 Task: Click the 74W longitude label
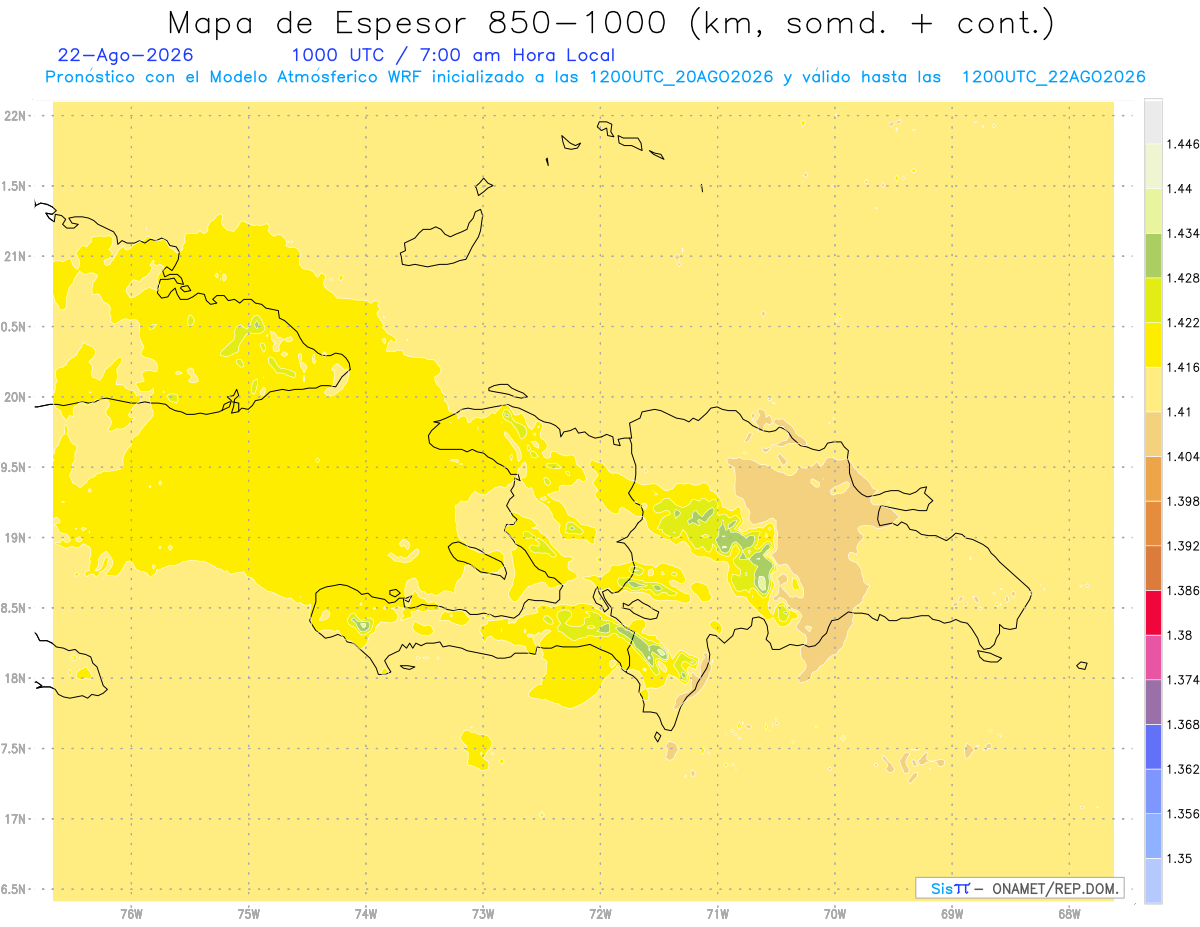[366, 914]
